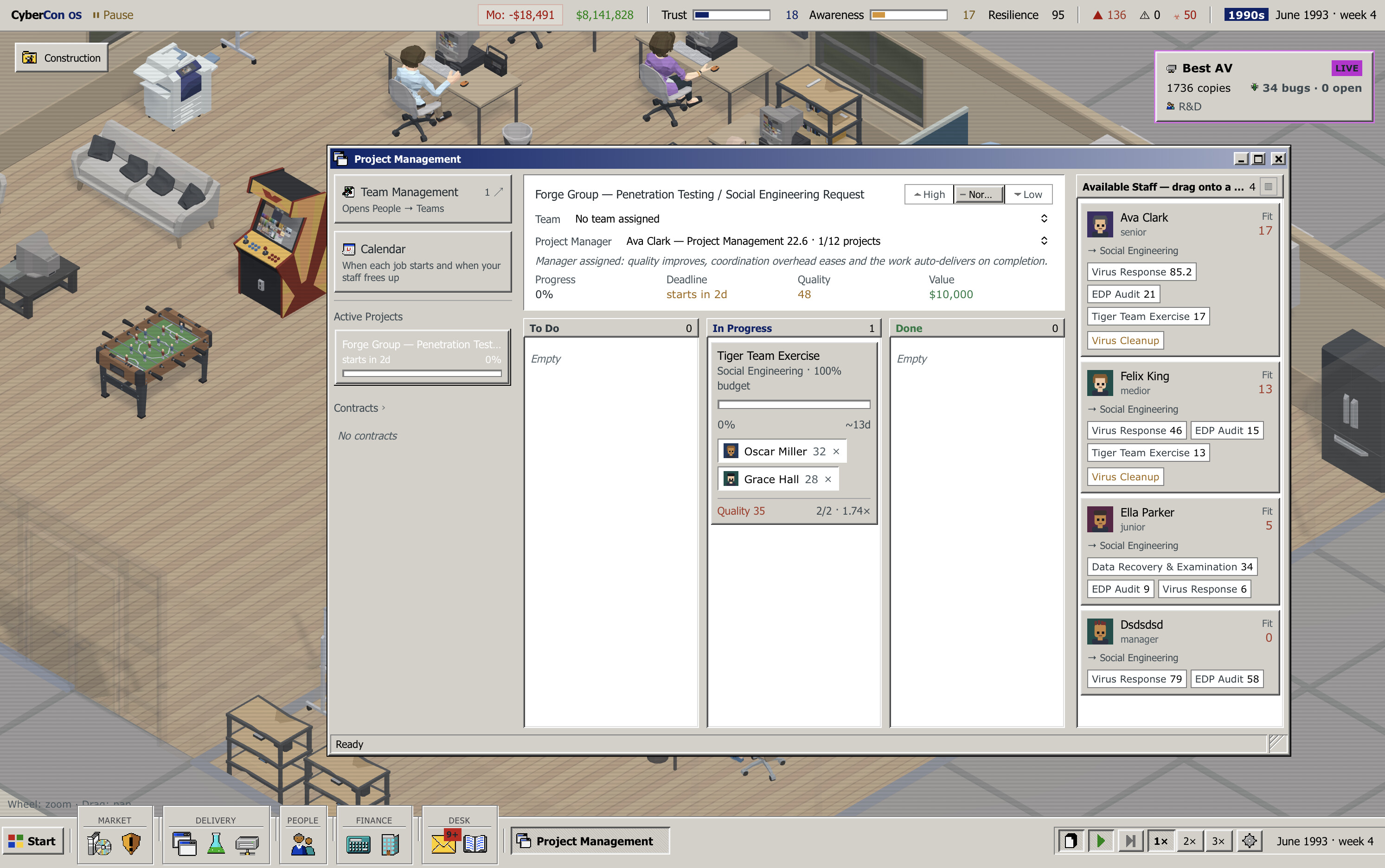Open Team Management panel
This screenshot has width=1385, height=868.
(423, 199)
